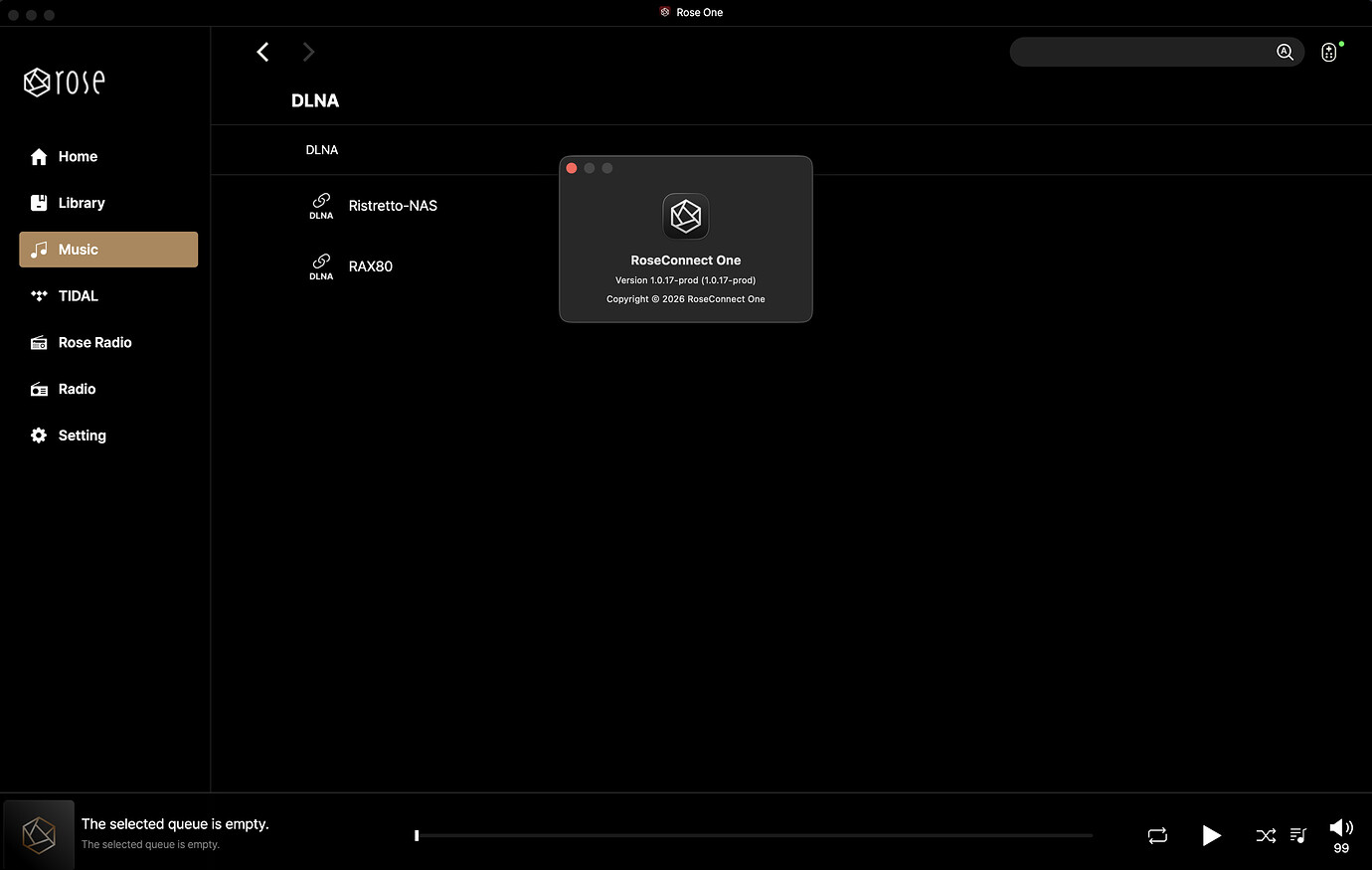
Task: Open the TIDAL streaming service
Action: [x=77, y=295]
